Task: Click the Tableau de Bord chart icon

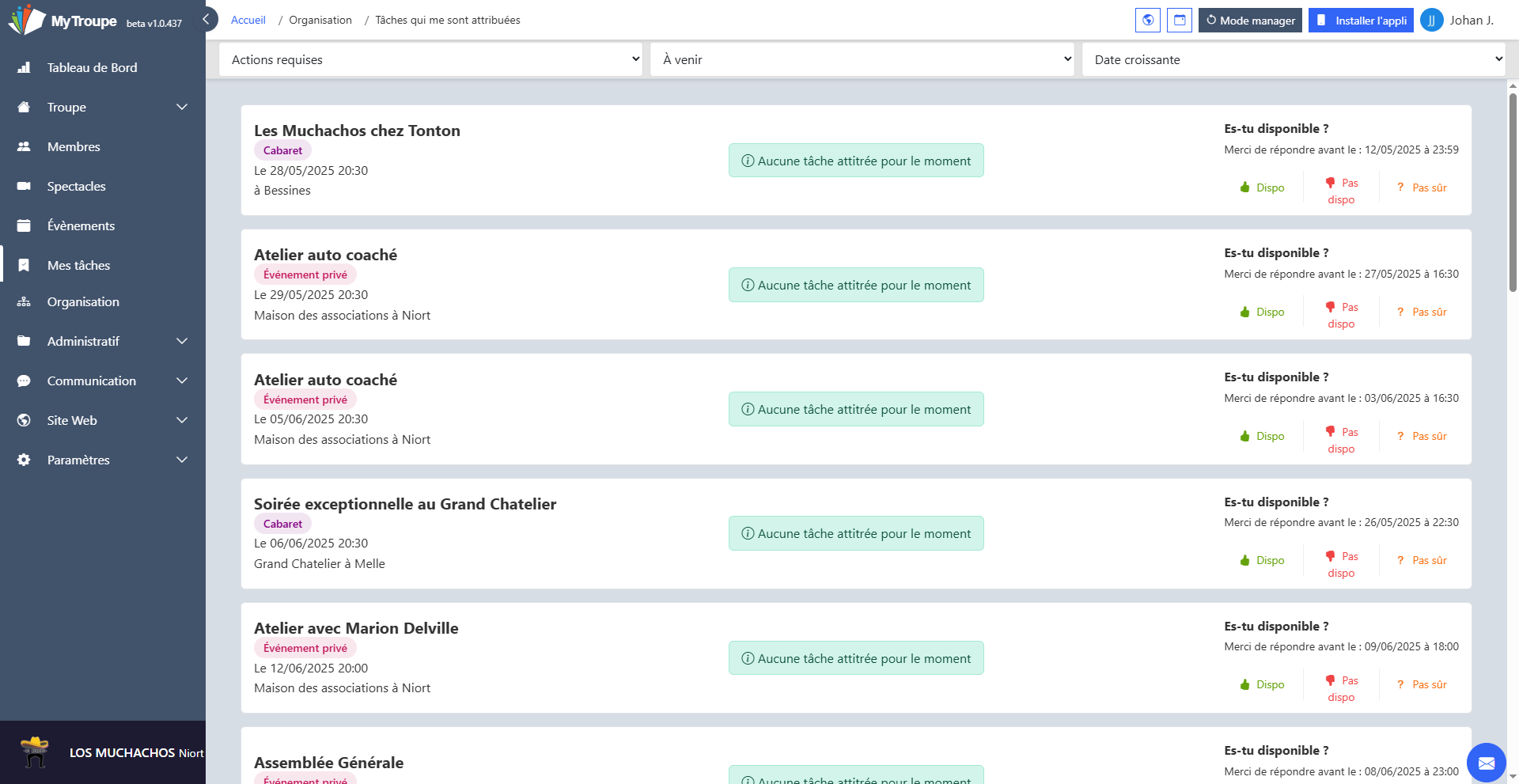Action: [24, 67]
